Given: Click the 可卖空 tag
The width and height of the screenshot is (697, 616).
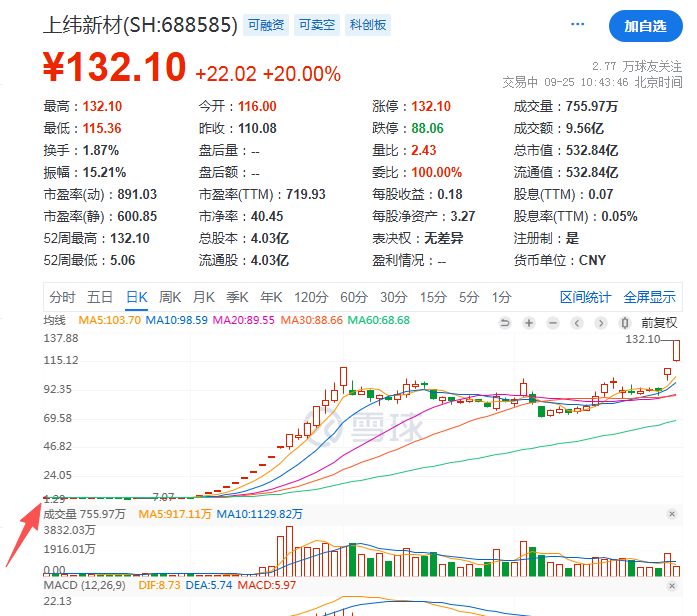Looking at the screenshot, I should [317, 25].
